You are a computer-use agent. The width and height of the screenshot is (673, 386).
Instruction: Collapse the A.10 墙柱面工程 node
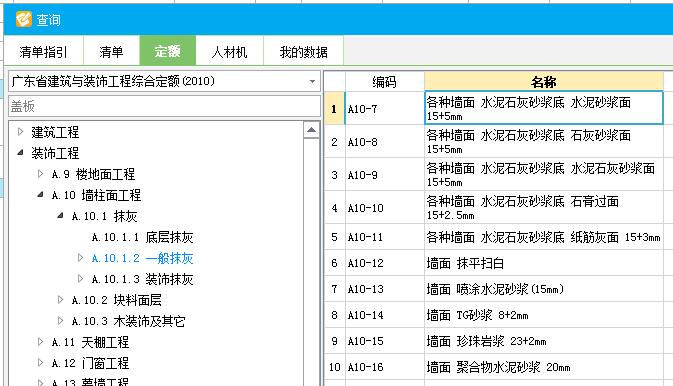click(x=40, y=195)
